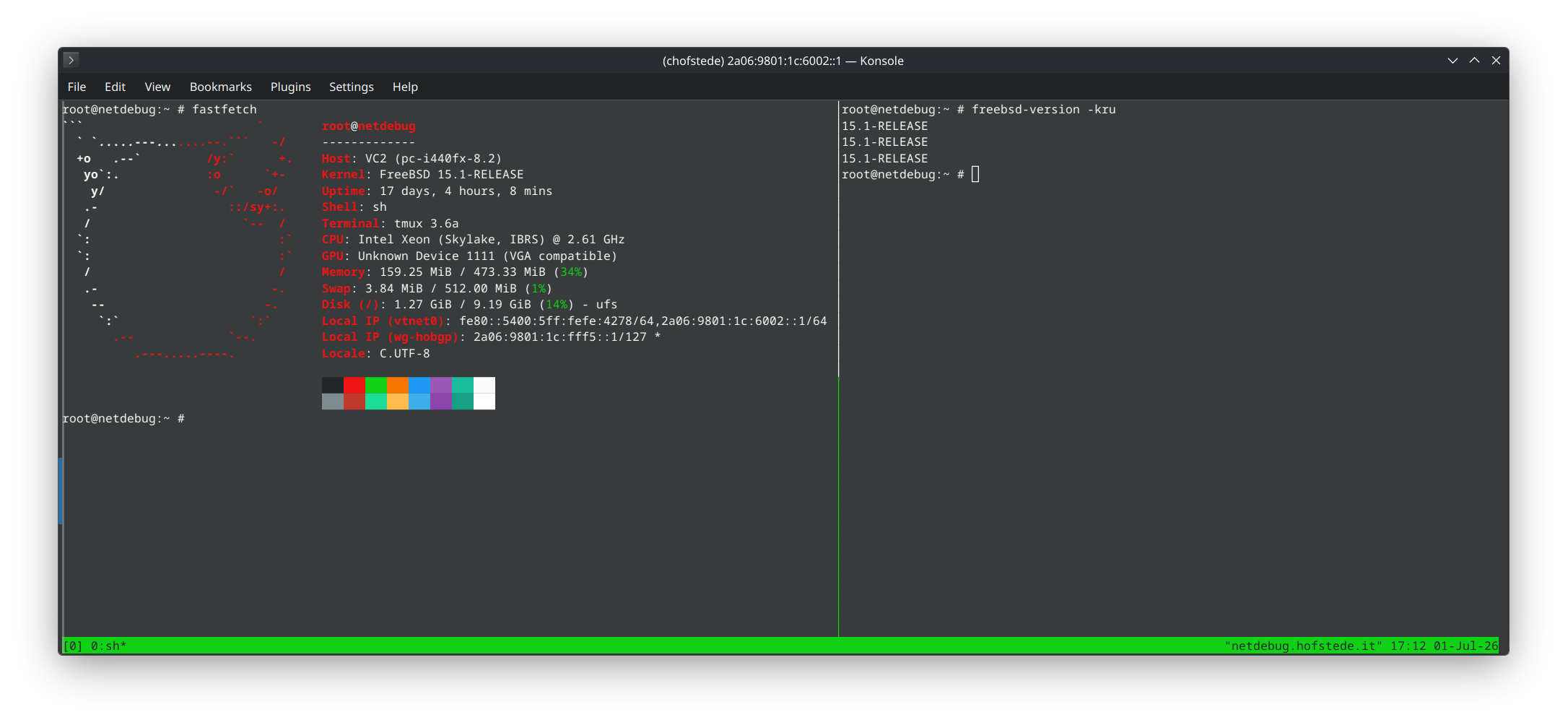This screenshot has width=1568, height=725.
Task: Open the Plugins menu
Action: click(x=290, y=87)
